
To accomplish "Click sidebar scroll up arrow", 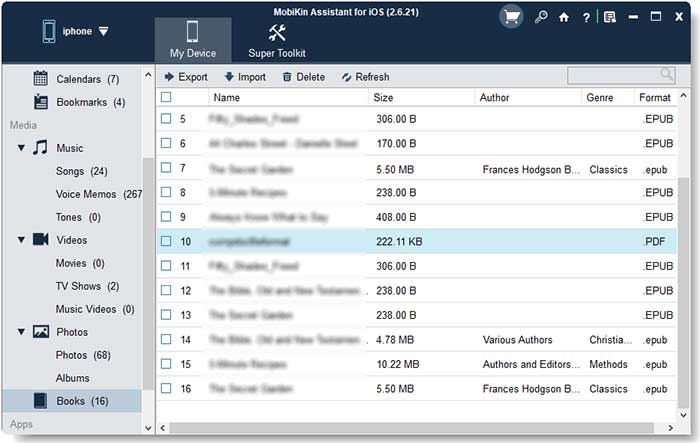I will [x=148, y=75].
